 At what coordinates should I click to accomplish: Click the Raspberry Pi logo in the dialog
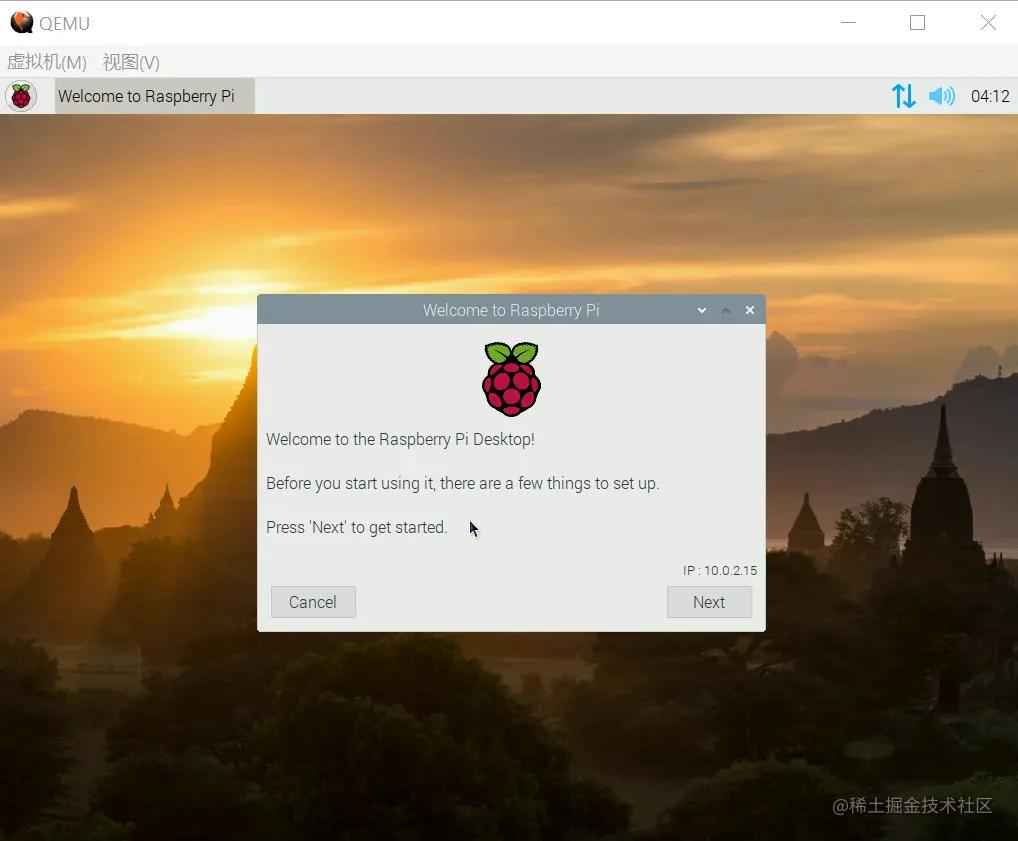(512, 379)
